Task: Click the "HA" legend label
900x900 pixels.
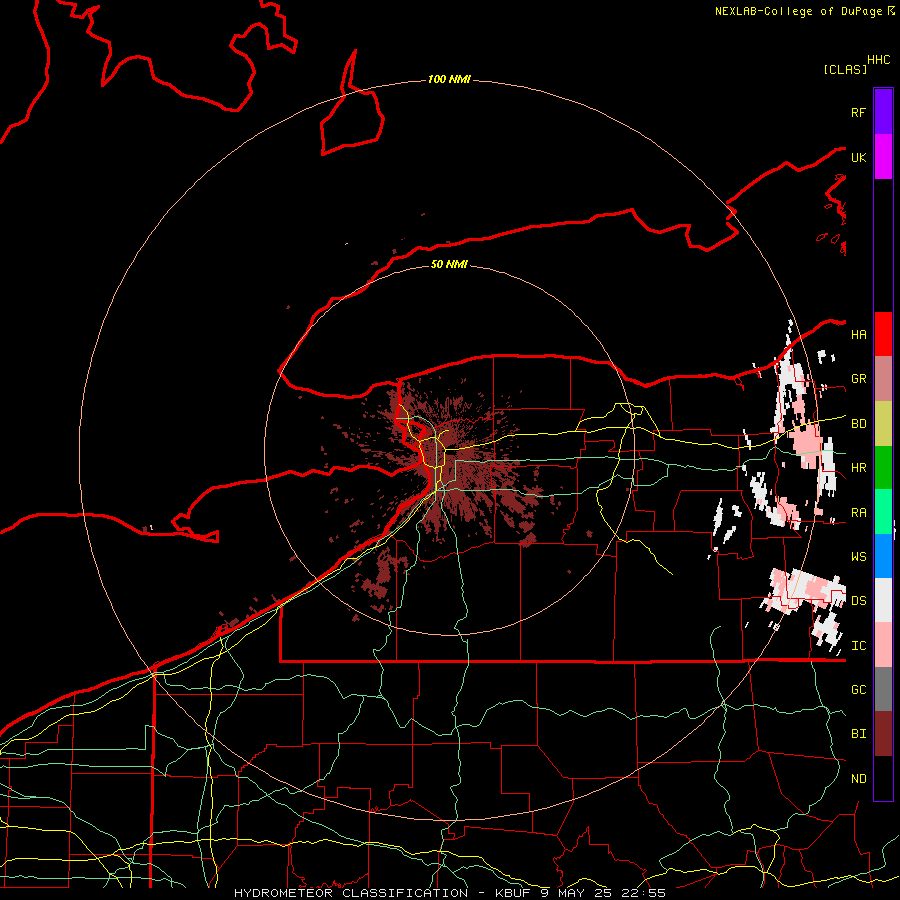Action: pyautogui.click(x=858, y=335)
